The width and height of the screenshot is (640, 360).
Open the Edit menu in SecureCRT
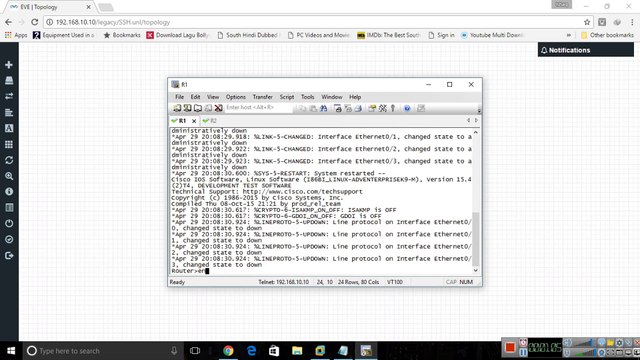tap(195, 97)
